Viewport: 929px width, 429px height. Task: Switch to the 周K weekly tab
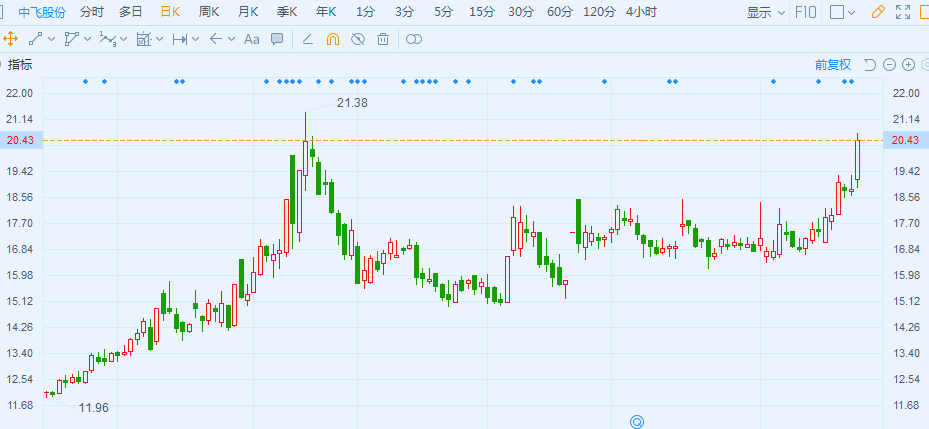pos(209,12)
